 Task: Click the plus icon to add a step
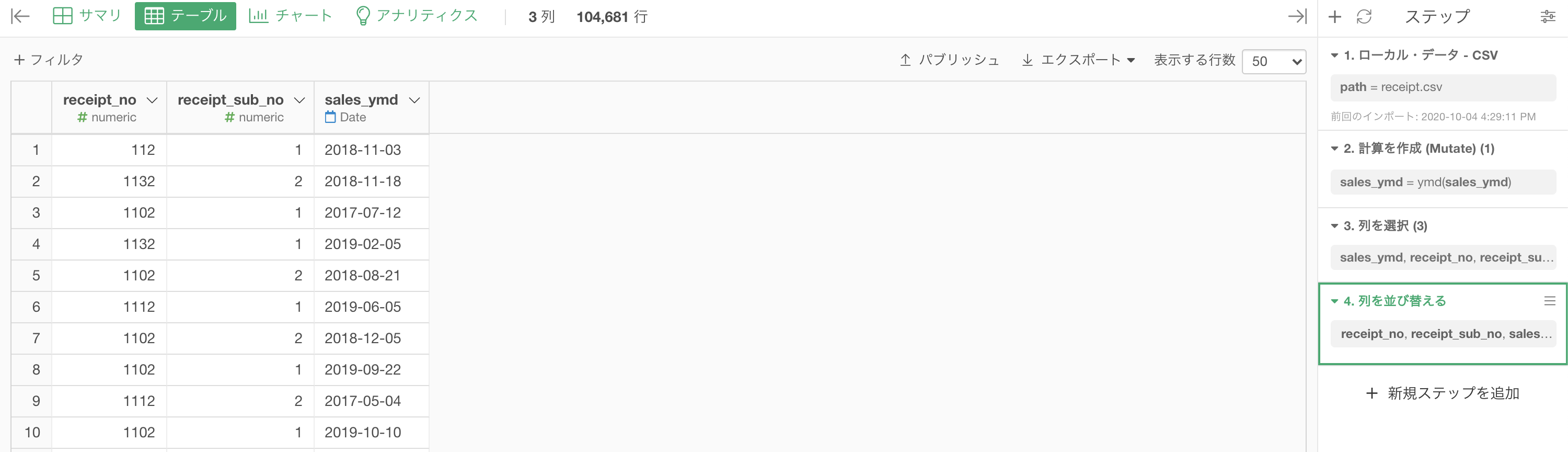tap(1335, 16)
